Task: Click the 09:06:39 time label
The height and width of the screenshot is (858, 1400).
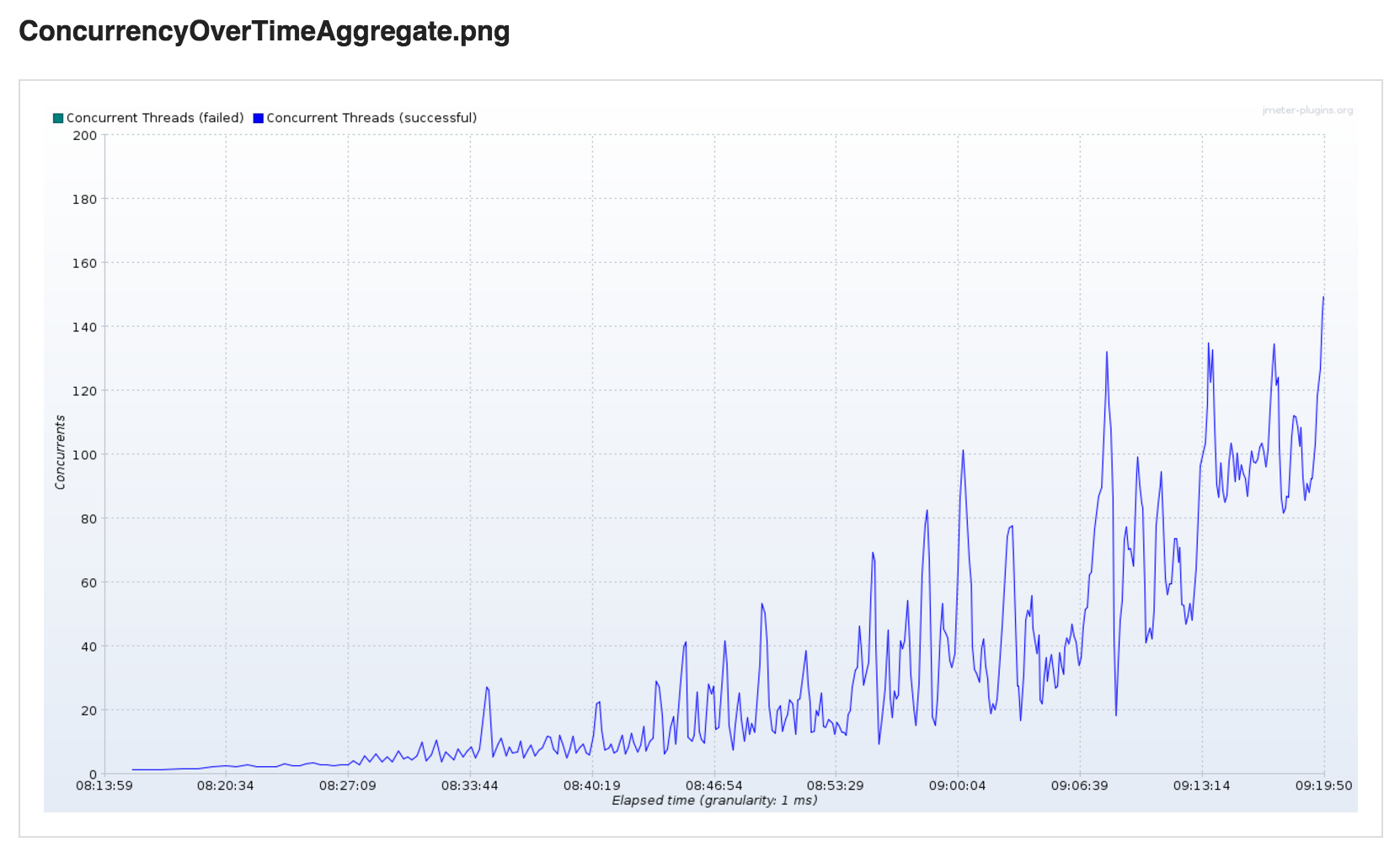Action: coord(1080,786)
